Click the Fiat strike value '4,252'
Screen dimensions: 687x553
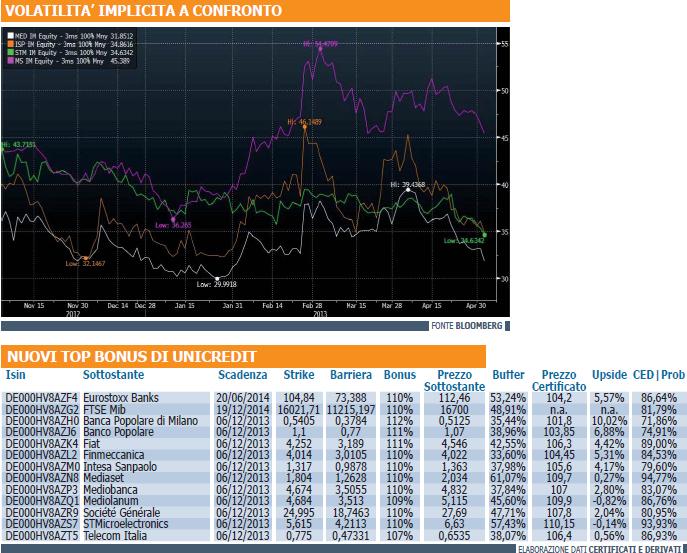click(299, 443)
